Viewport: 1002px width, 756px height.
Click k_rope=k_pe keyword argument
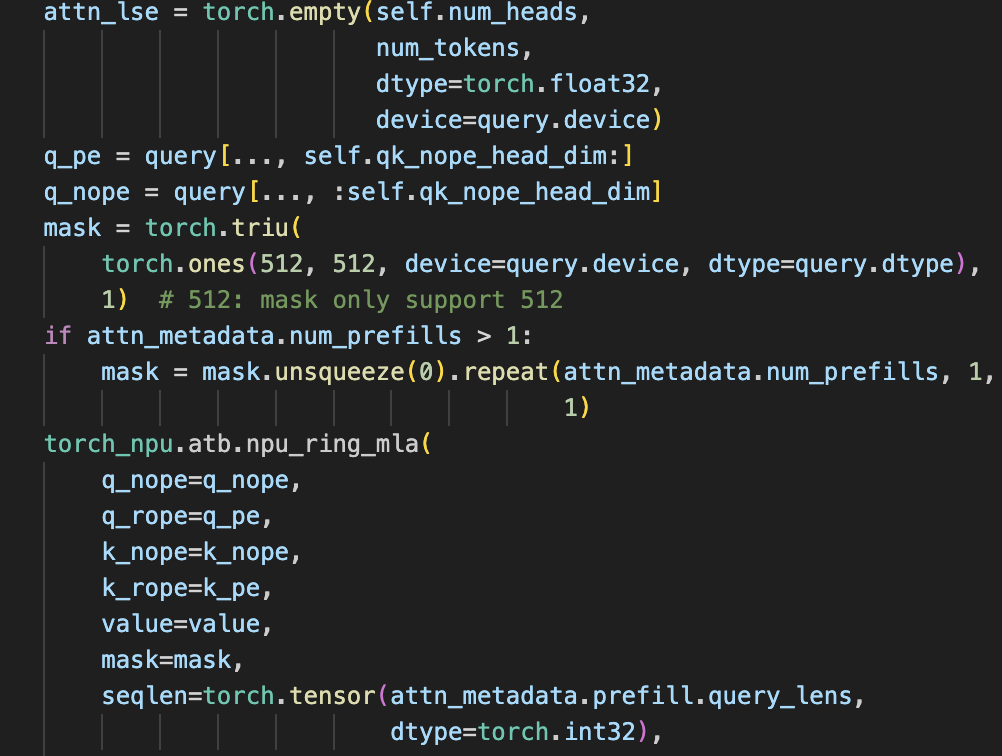tap(181, 588)
